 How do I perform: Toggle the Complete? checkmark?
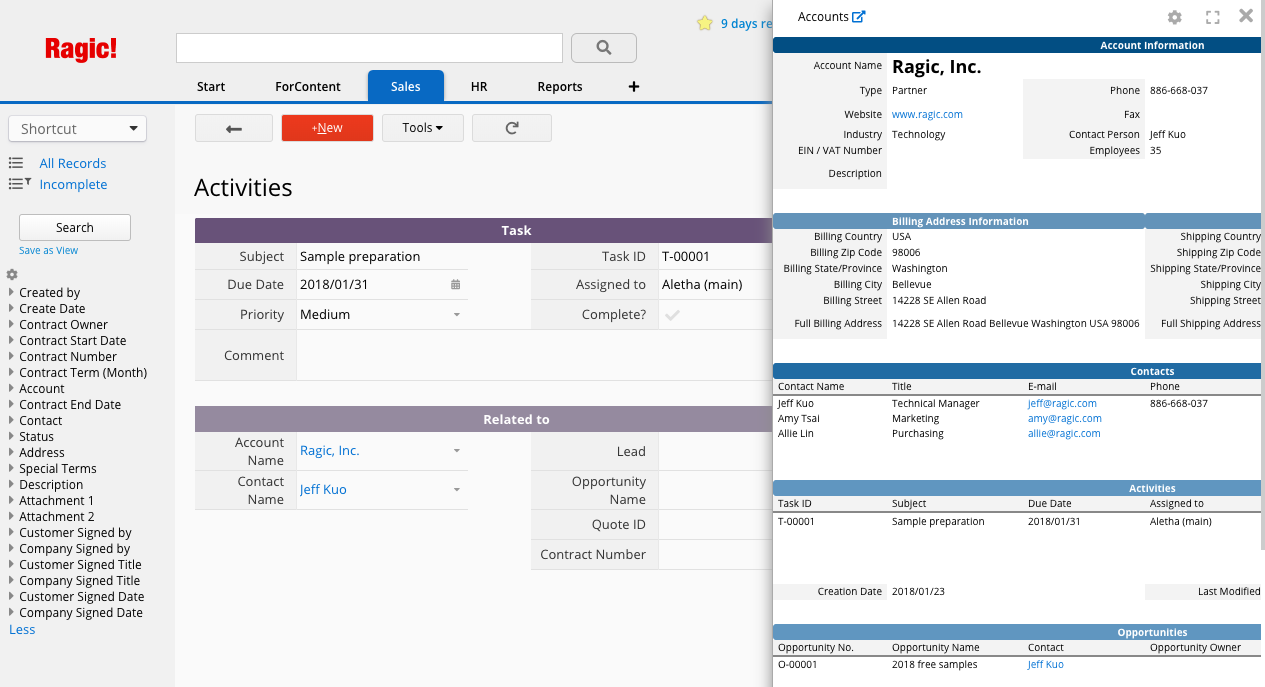[672, 315]
